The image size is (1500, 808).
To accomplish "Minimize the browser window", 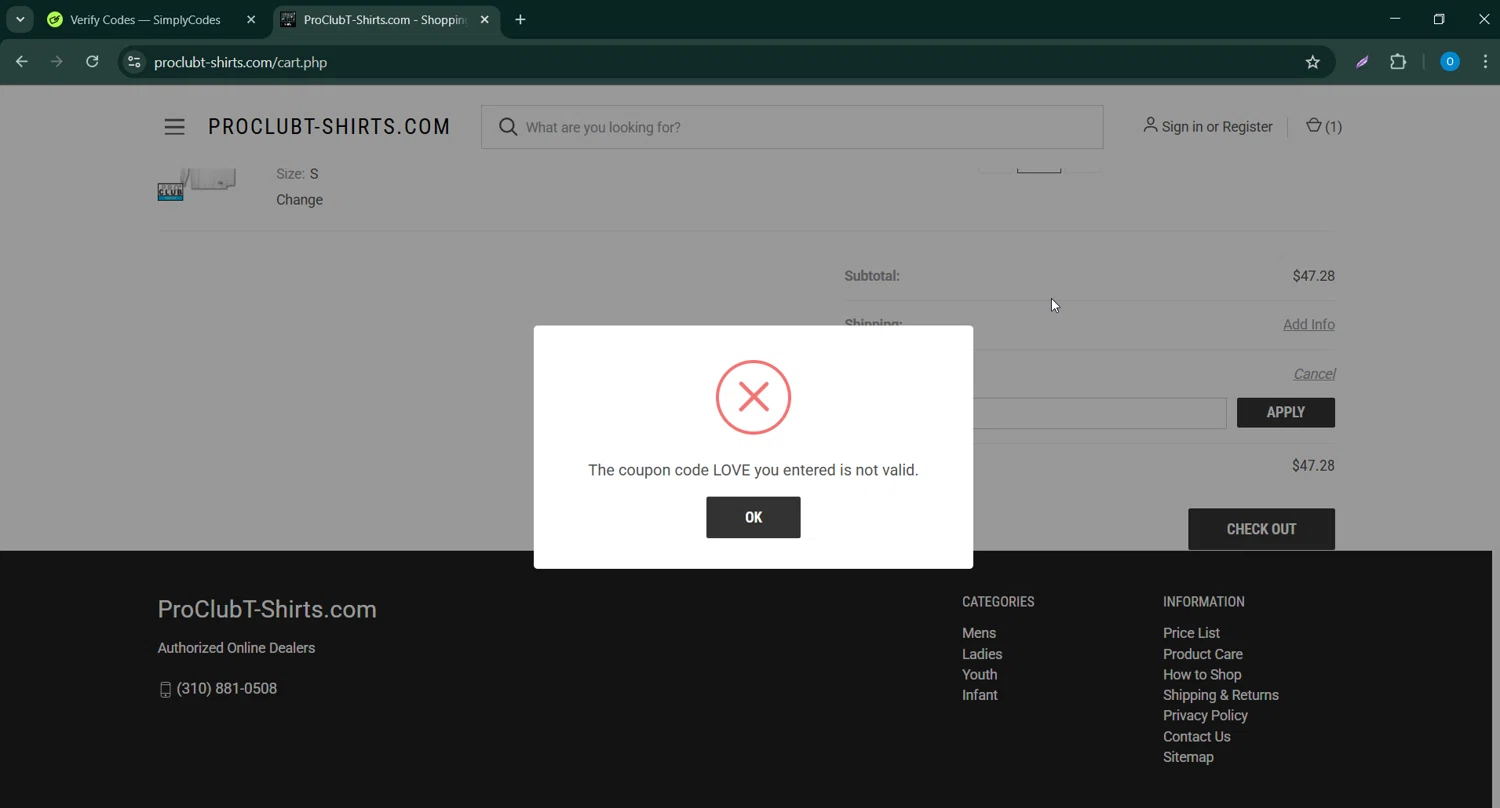I will (x=1395, y=19).
